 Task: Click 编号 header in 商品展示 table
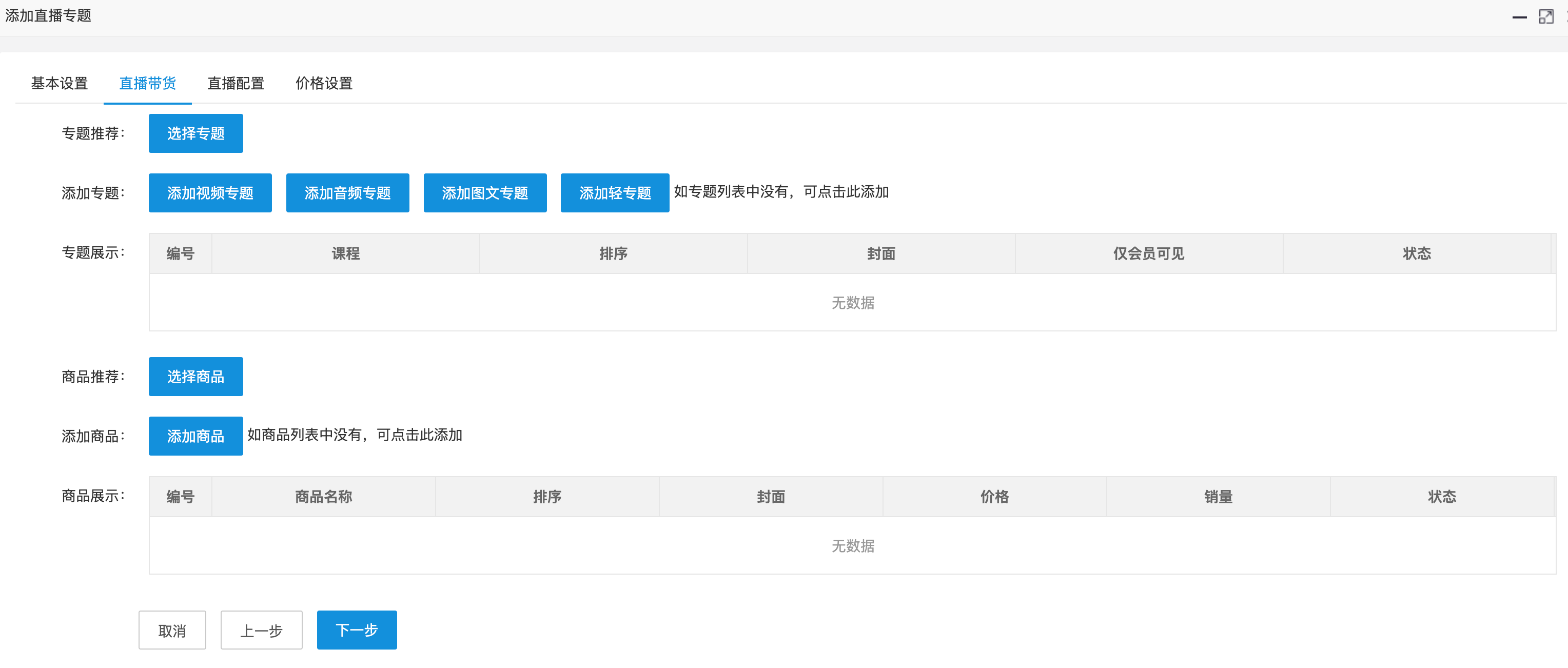coord(181,496)
